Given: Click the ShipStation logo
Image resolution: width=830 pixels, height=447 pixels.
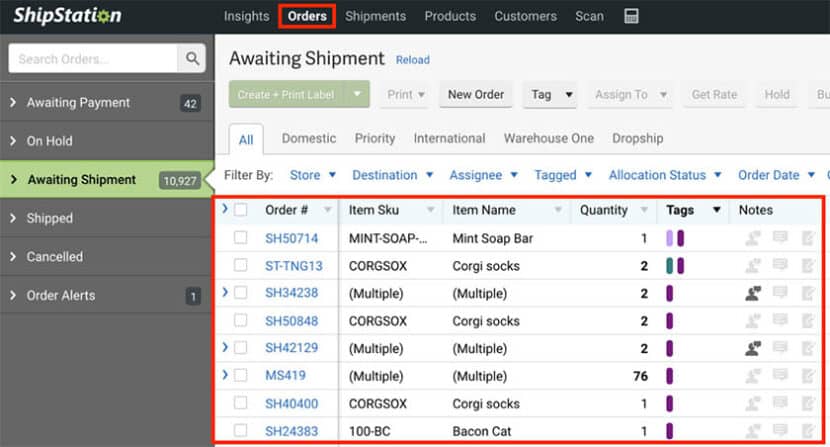Looking at the screenshot, I should click(x=67, y=16).
